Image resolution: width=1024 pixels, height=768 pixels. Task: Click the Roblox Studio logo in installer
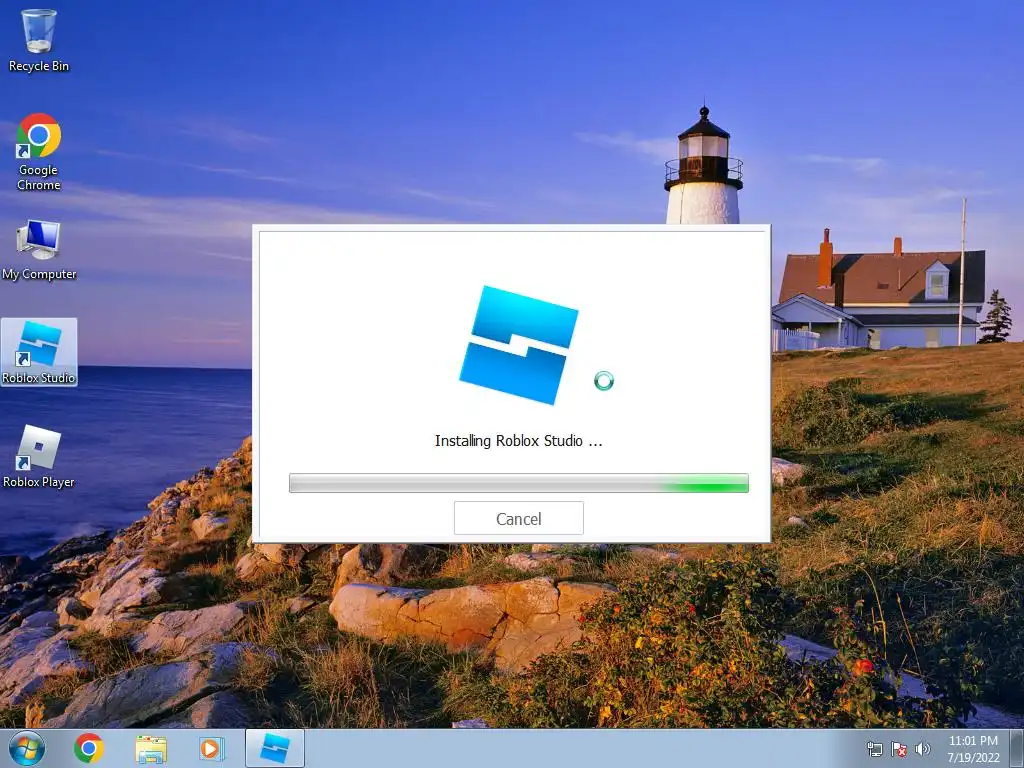click(519, 345)
